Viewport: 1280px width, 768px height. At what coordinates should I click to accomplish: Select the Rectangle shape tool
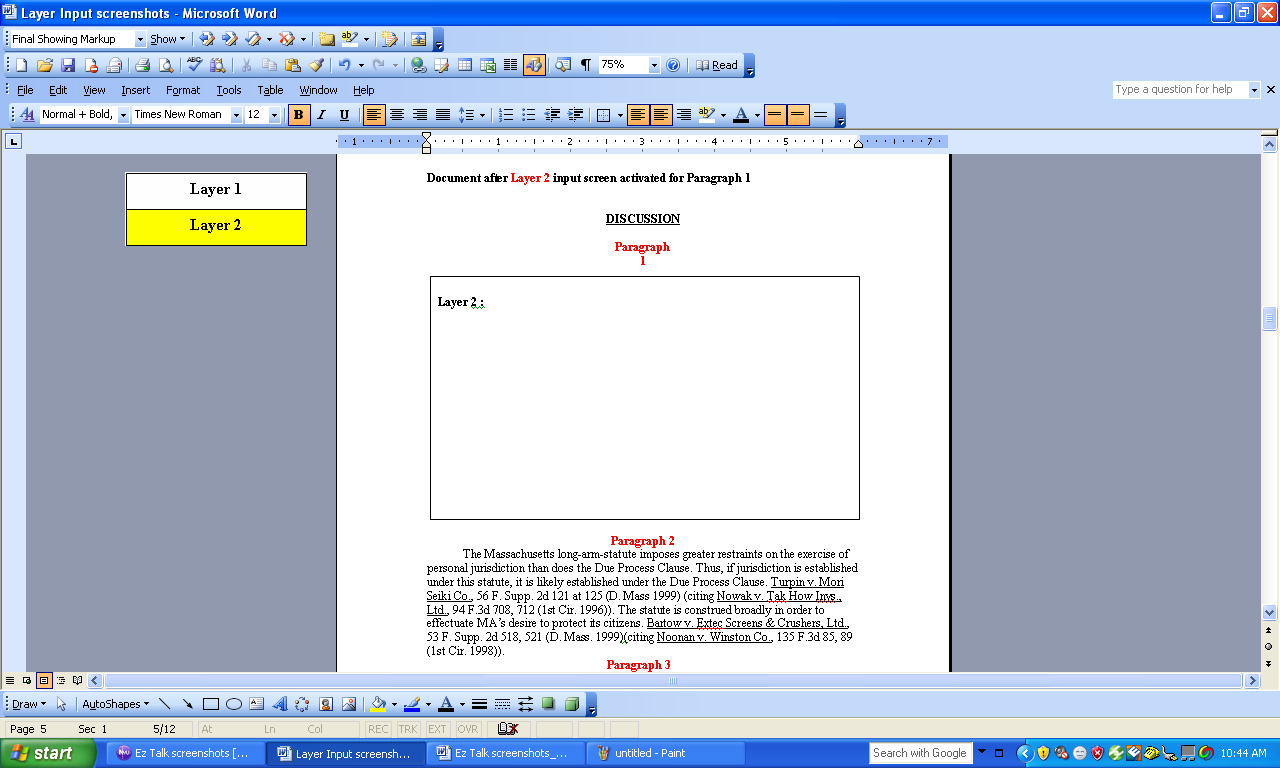(211, 704)
